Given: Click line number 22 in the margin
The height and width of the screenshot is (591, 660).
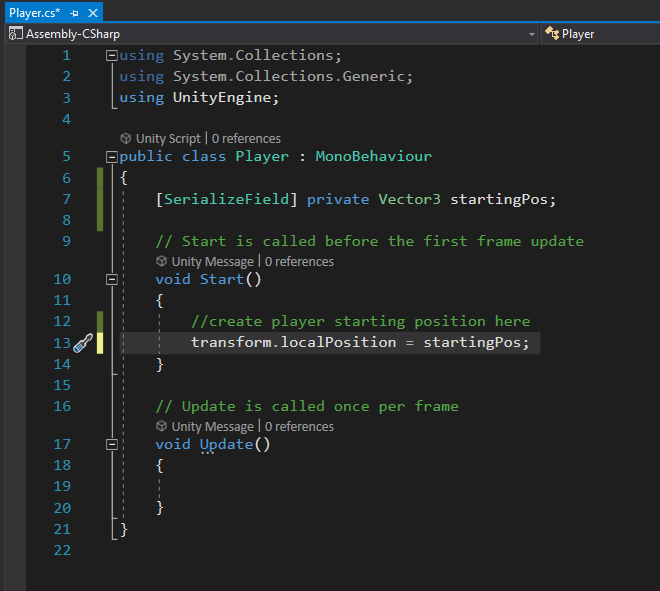Looking at the screenshot, I should tap(62, 551).
